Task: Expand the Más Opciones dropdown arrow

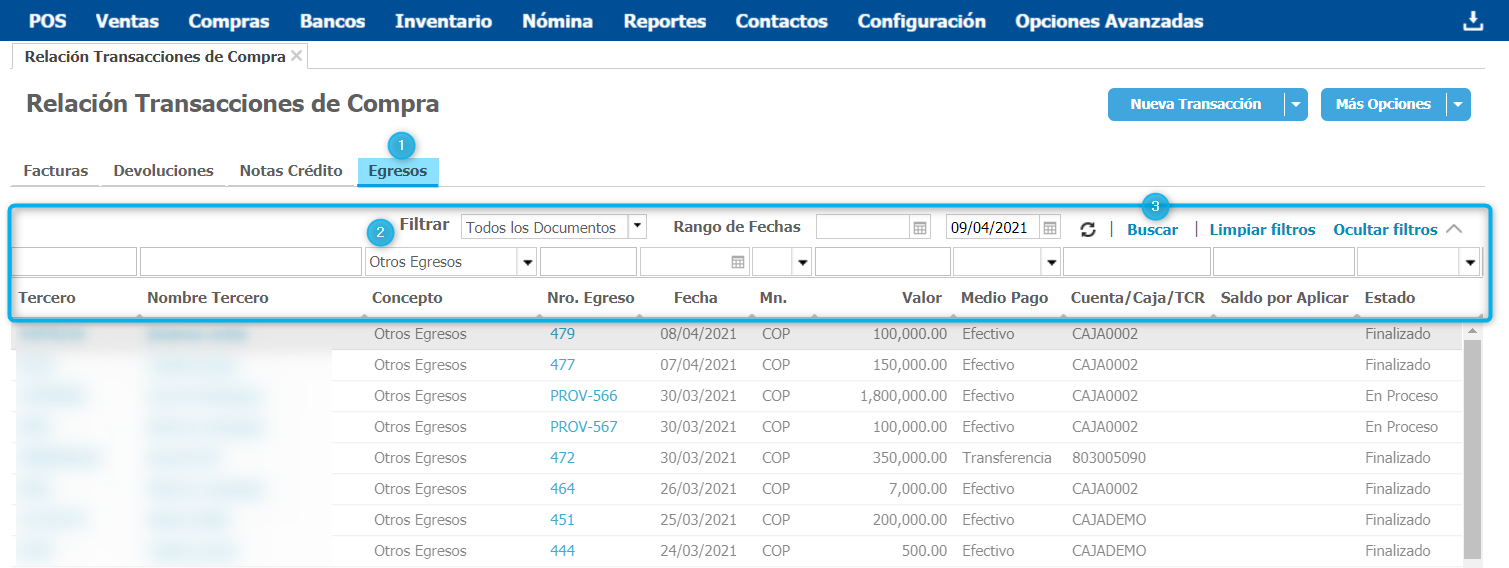Action: coord(1459,104)
